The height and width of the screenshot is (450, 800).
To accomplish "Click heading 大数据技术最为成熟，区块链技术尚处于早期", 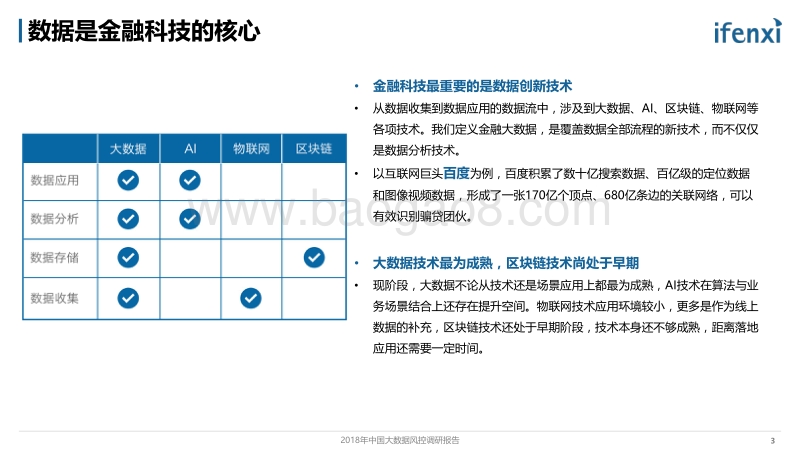I will click(x=506, y=263).
